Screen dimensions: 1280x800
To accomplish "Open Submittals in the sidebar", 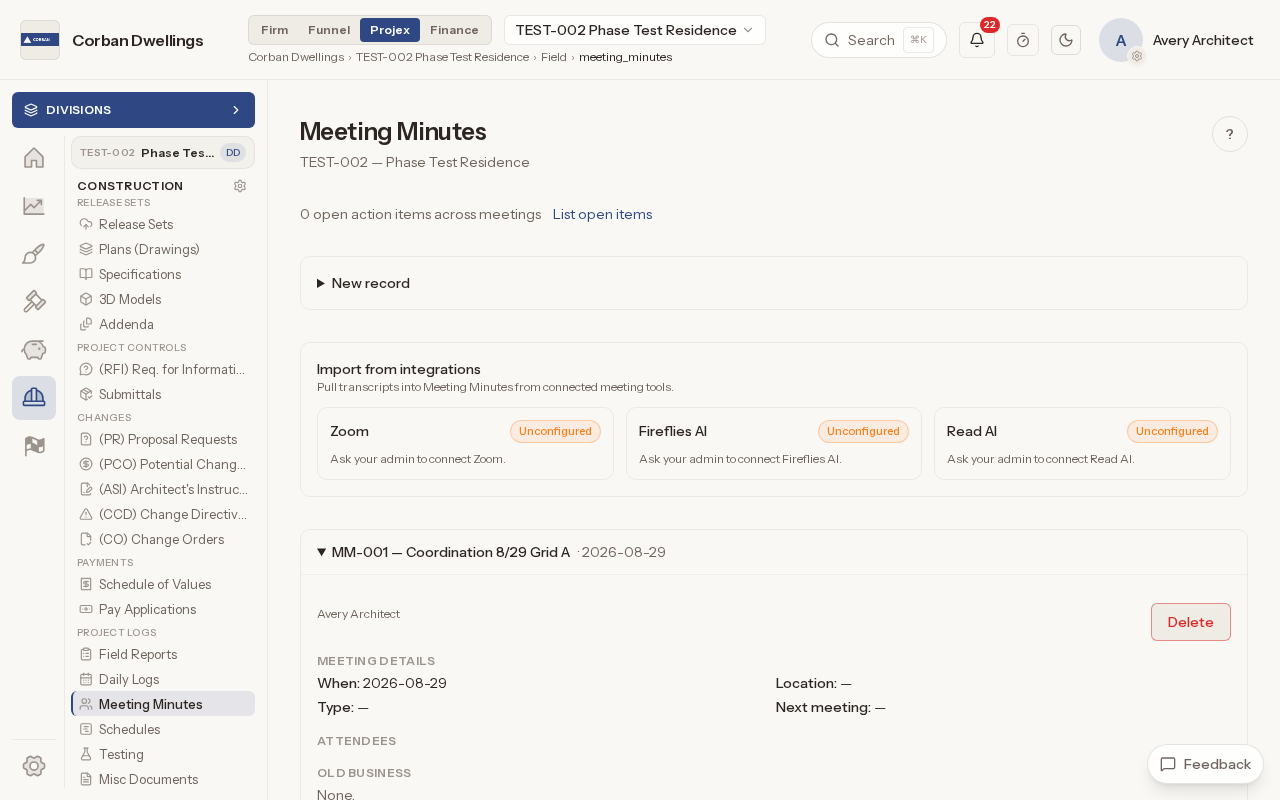I will coord(163,394).
